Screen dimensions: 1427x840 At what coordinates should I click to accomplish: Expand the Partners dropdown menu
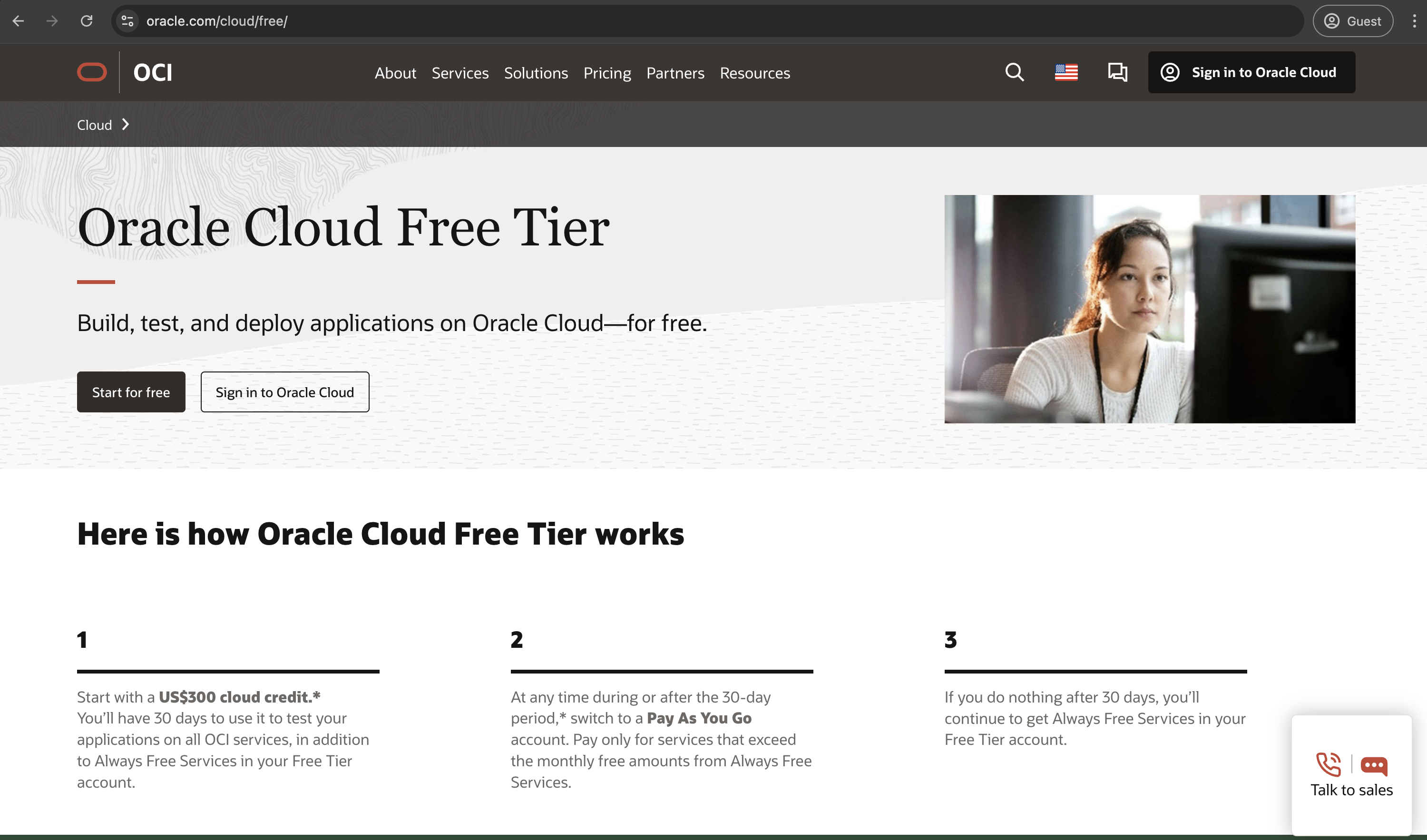pos(675,72)
